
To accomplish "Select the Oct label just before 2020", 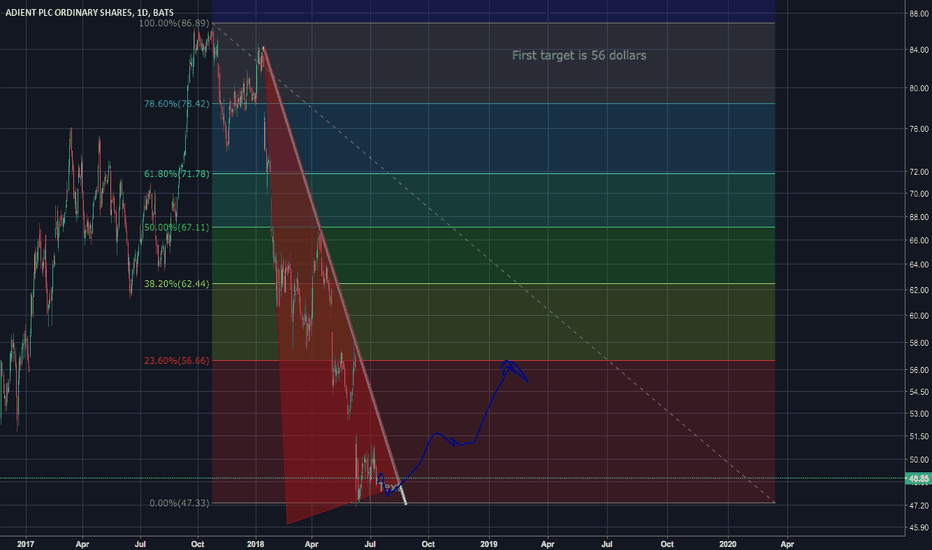I will (x=667, y=544).
